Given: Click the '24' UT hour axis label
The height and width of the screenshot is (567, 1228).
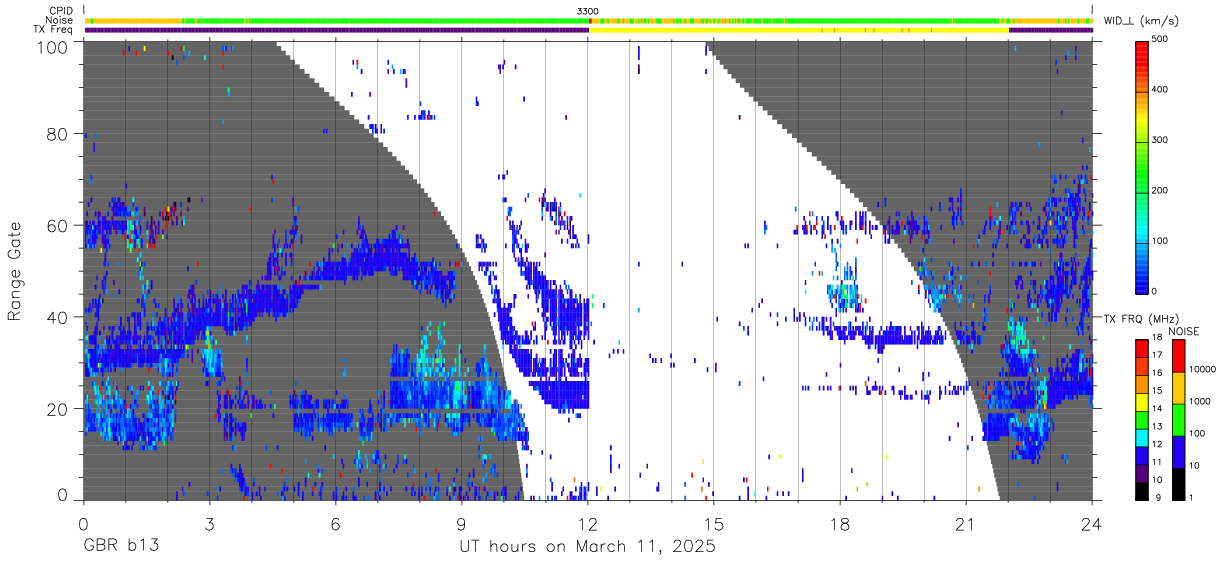Looking at the screenshot, I should [1092, 524].
